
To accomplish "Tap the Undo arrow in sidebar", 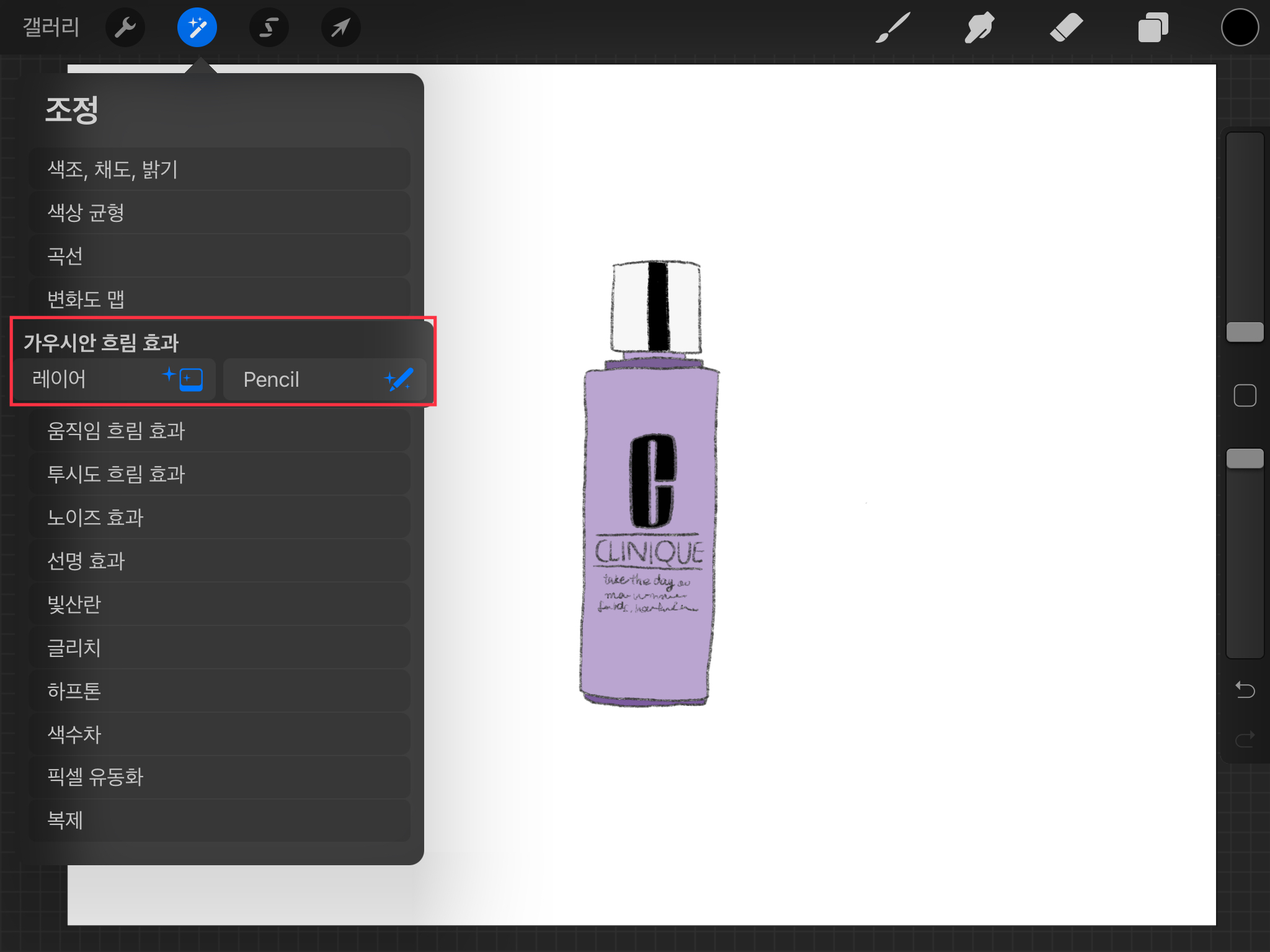I will pyautogui.click(x=1245, y=689).
